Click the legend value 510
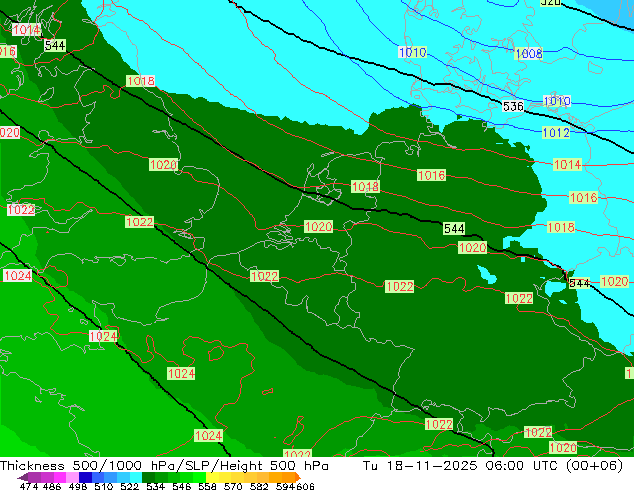 point(103,486)
